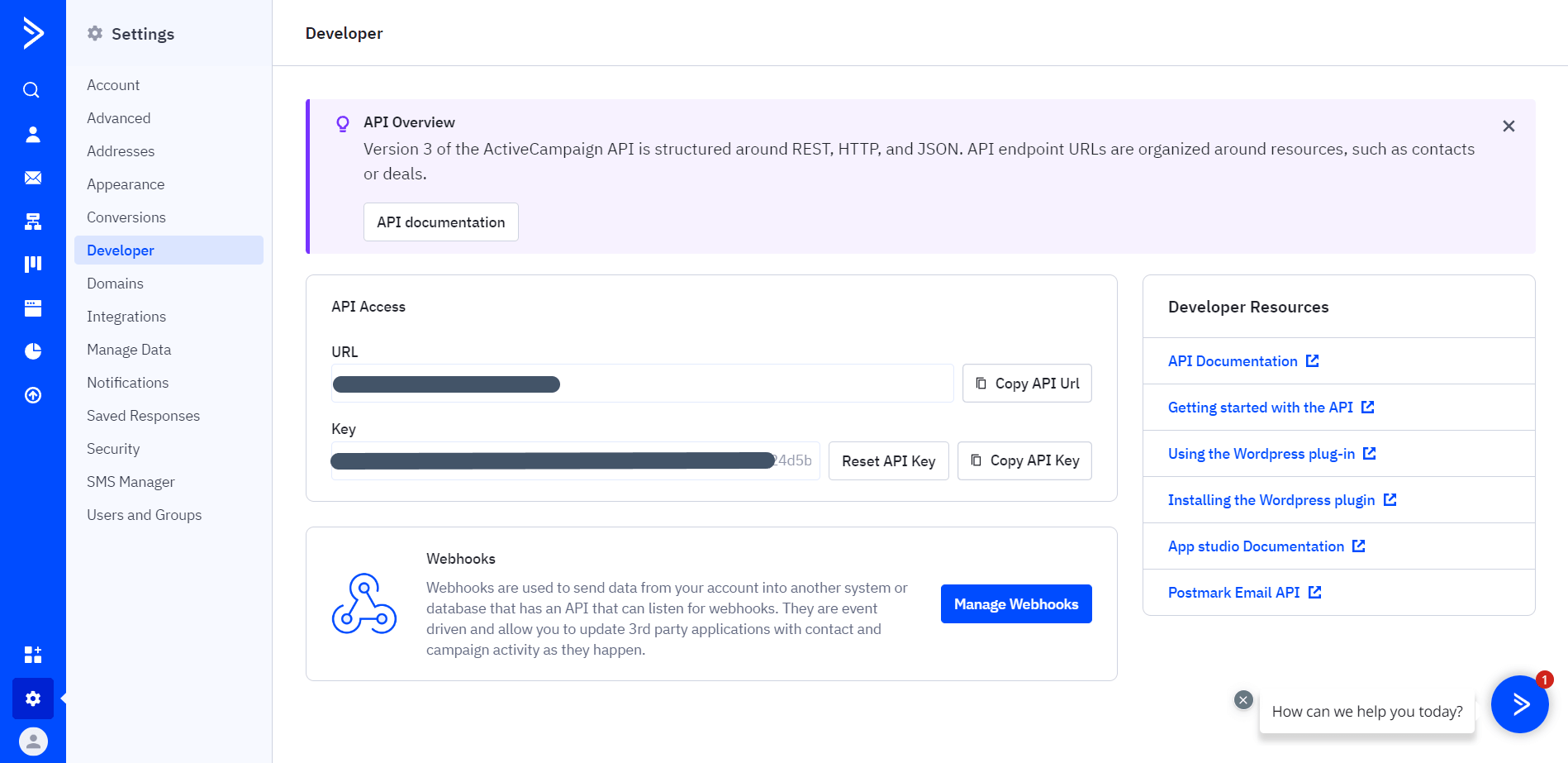Close the help chat prompt popup
The width and height of the screenshot is (1568, 763).
(x=1243, y=700)
